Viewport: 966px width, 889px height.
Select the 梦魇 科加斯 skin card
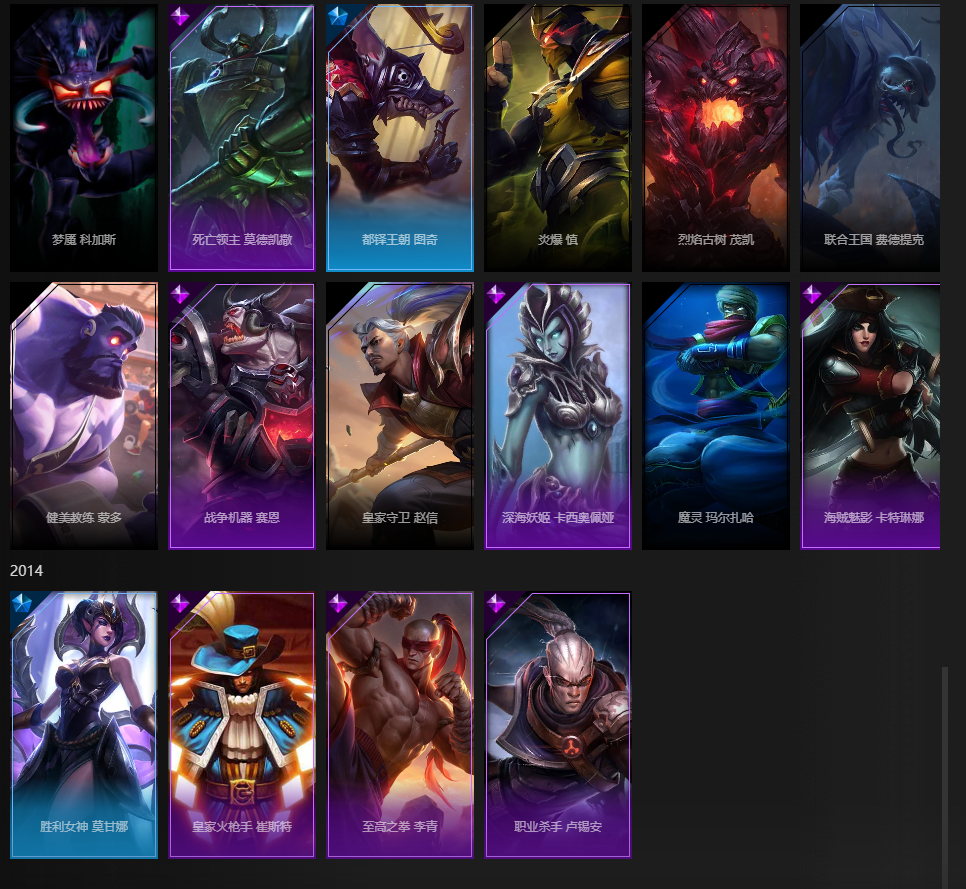84,138
